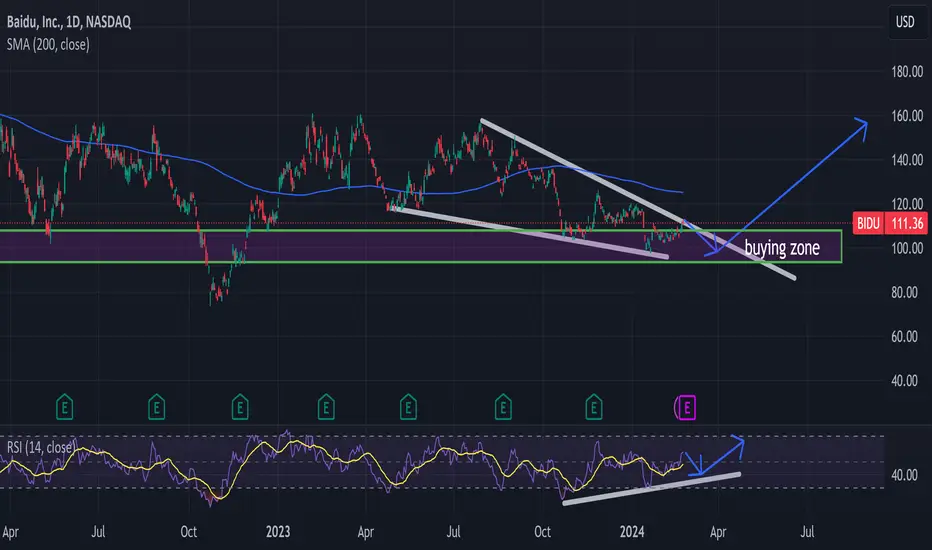Image resolution: width=932 pixels, height=550 pixels.
Task: Click the 160.00 price axis label
Action: [x=907, y=116]
